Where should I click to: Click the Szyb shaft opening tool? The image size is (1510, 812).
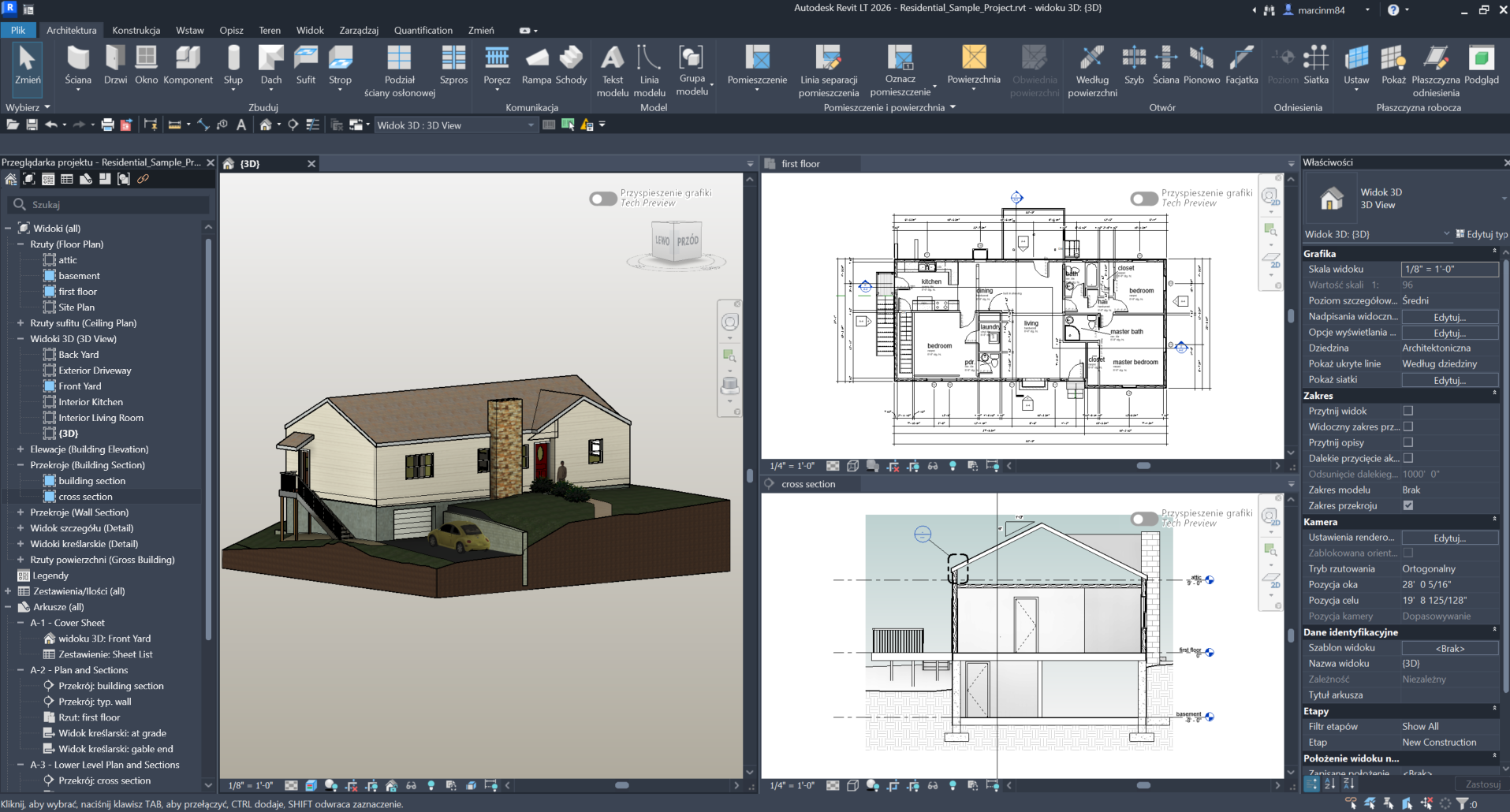pyautogui.click(x=1134, y=65)
